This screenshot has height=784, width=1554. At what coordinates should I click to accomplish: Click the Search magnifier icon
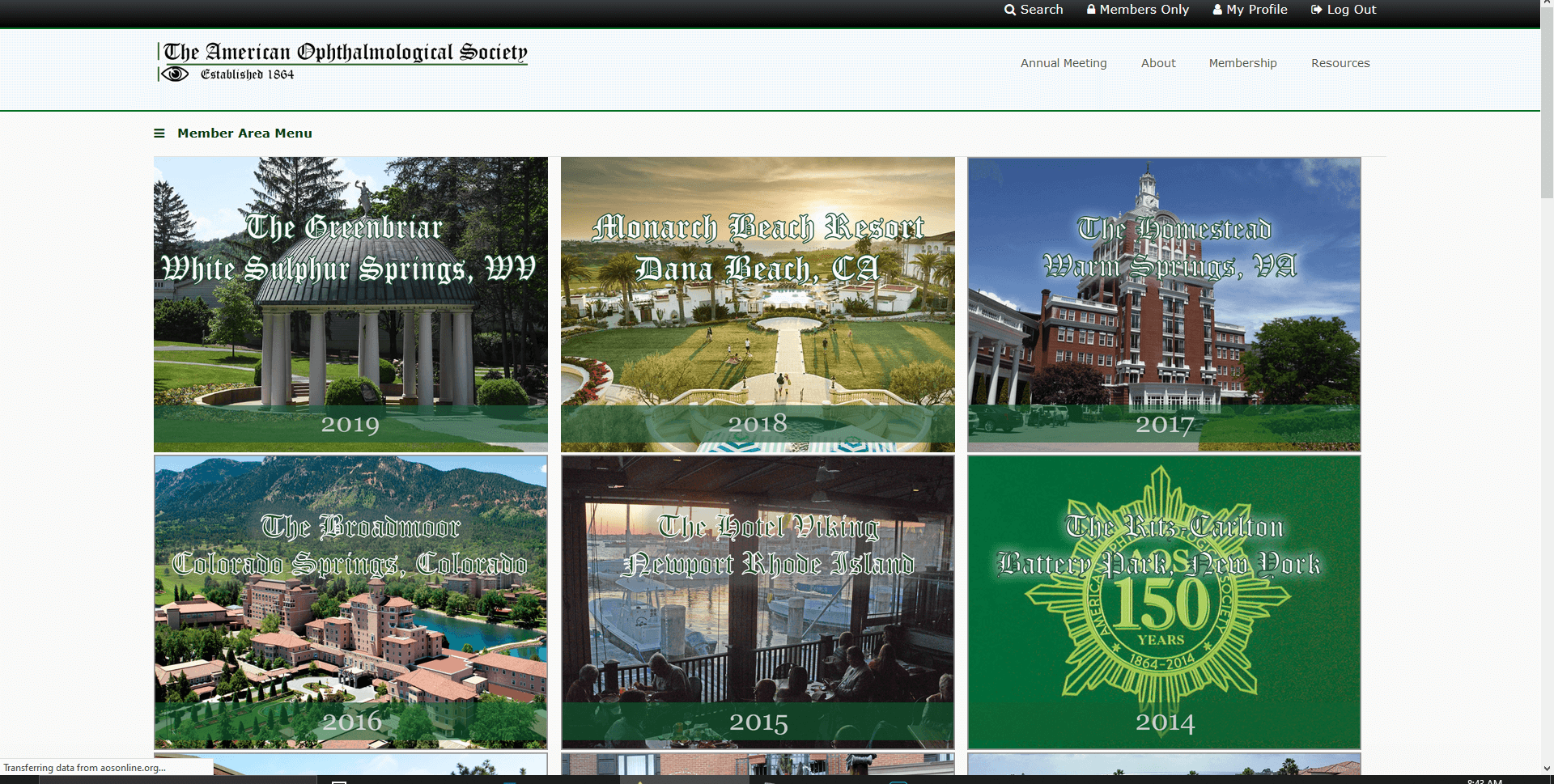click(x=1010, y=10)
